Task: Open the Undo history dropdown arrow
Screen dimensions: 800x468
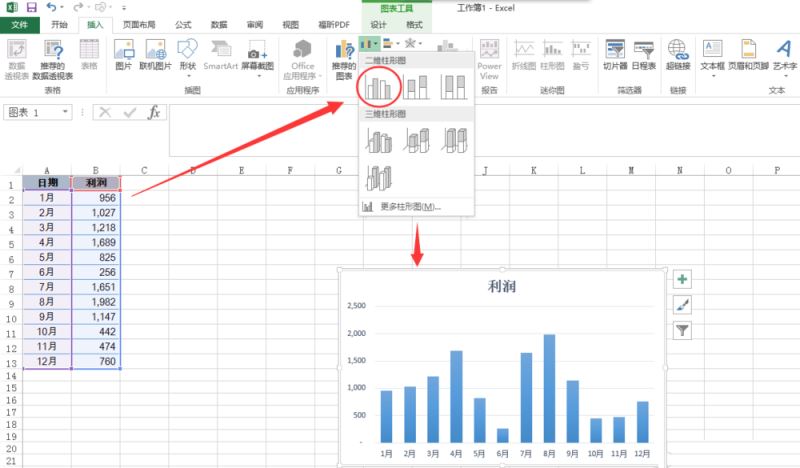Action: pos(62,7)
